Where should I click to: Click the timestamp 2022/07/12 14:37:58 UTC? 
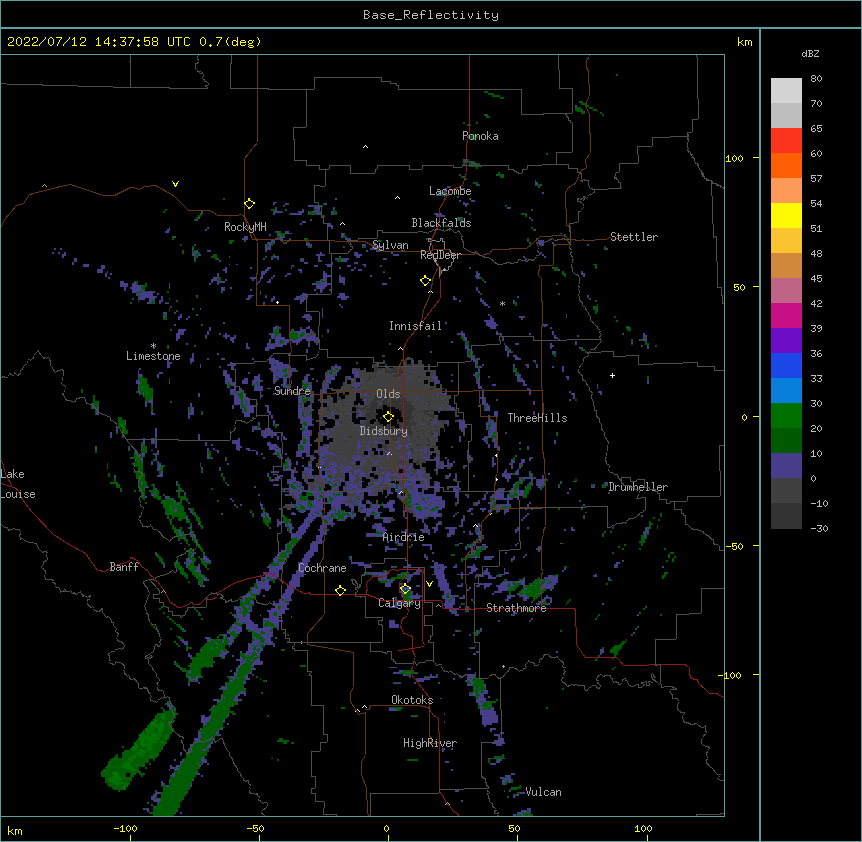tap(99, 42)
